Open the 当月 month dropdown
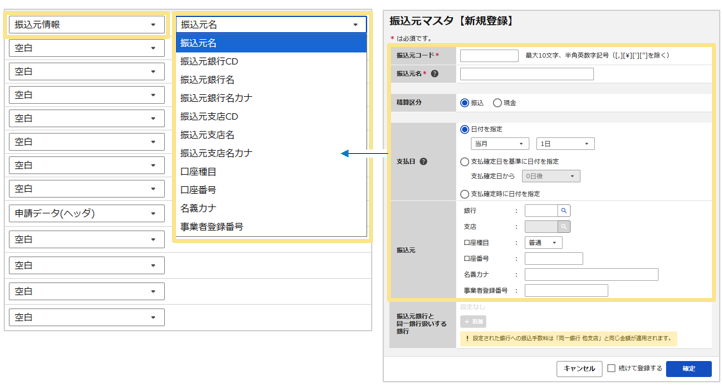This screenshot has height=392, width=722. (x=500, y=144)
